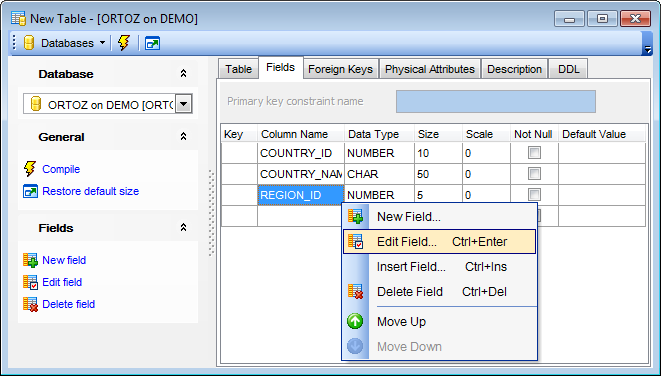Open the Foreign Keys tab

click(x=340, y=69)
